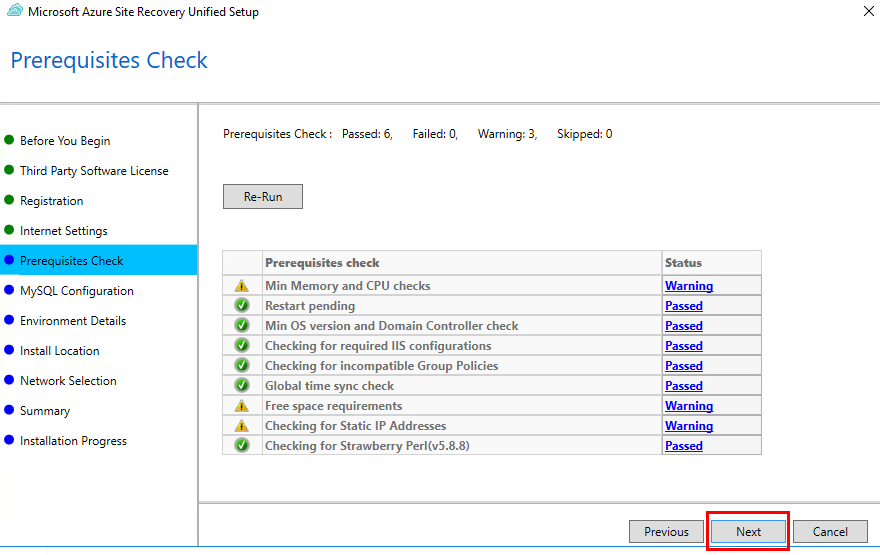Image resolution: width=880 pixels, height=555 pixels.
Task: Click the Azure Site Recovery cloud icon
Action: 15,11
